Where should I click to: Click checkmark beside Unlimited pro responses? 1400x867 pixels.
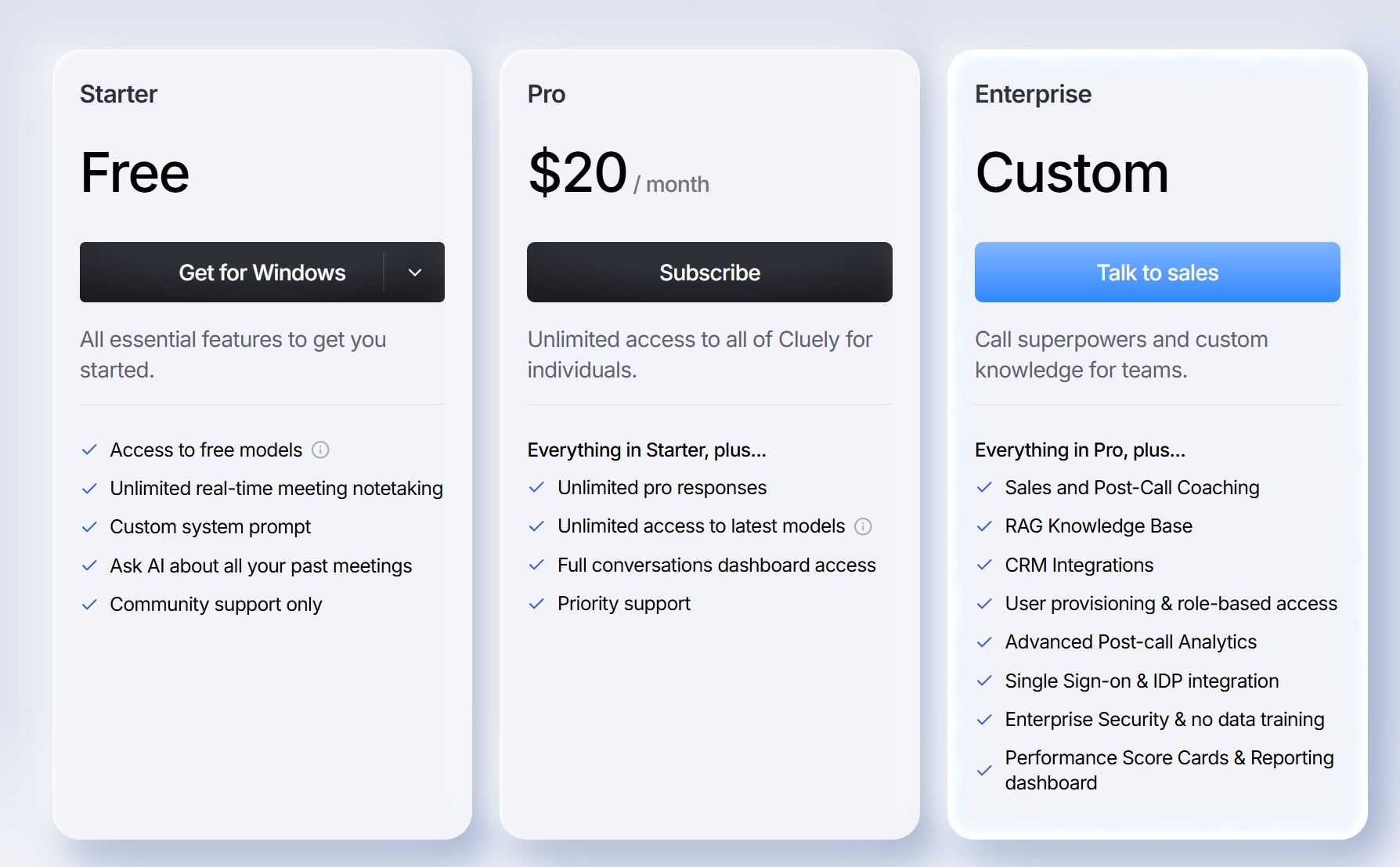(536, 487)
